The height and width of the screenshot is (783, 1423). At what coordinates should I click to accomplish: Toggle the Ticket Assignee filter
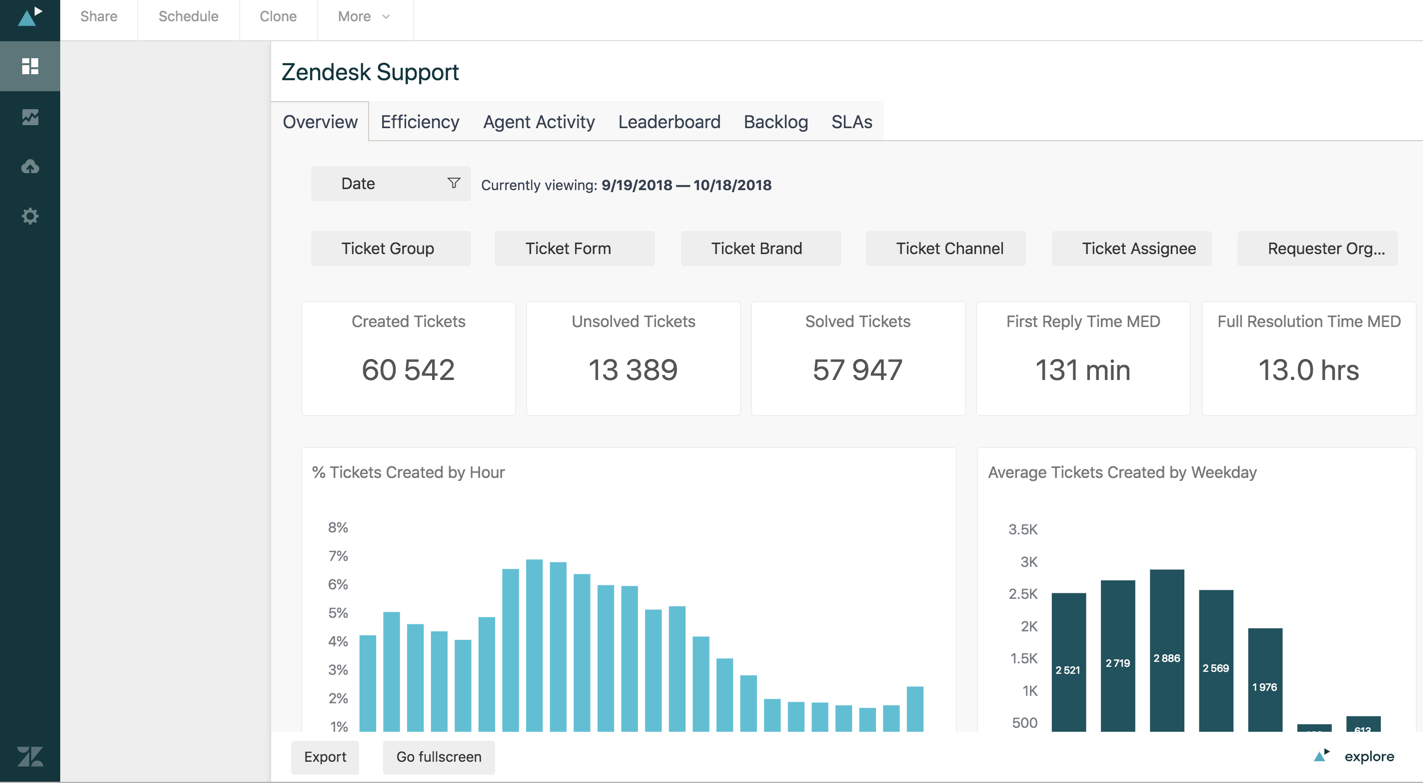1131,247
